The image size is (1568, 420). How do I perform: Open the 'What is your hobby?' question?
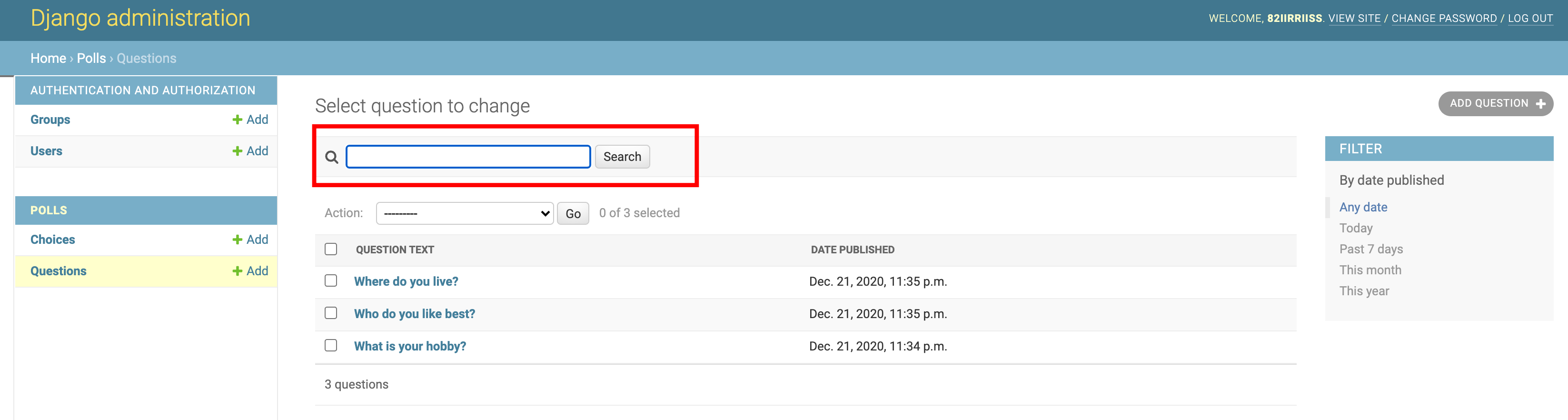click(x=410, y=346)
